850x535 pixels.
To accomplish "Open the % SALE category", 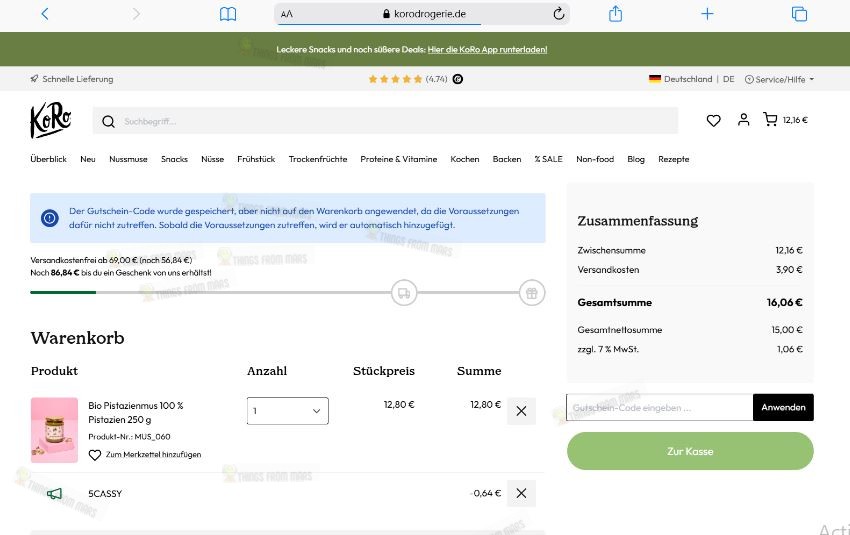I will click(549, 159).
